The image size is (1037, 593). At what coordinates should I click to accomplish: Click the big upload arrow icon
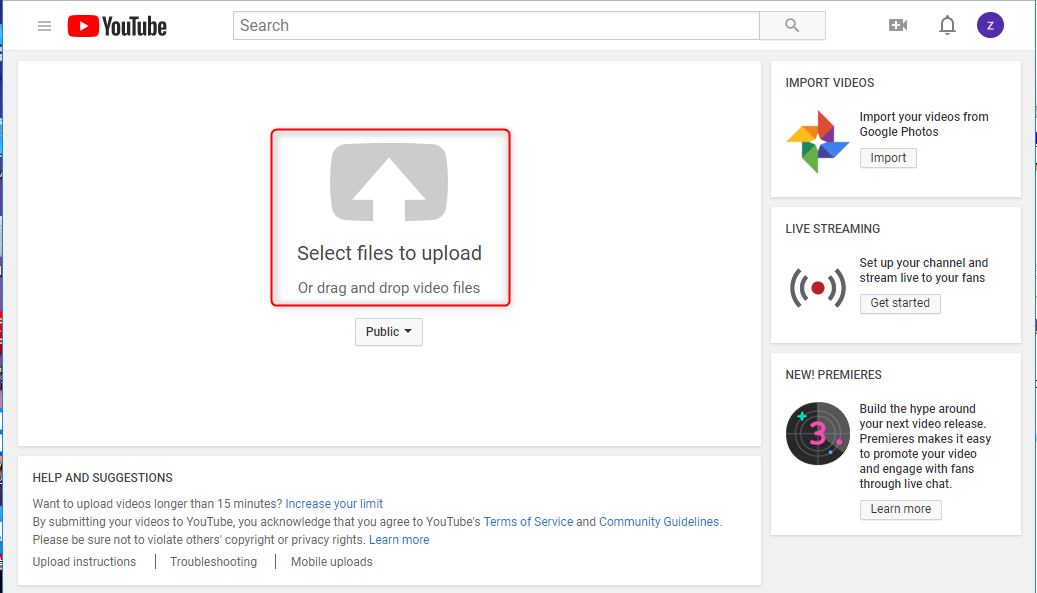coord(389,182)
